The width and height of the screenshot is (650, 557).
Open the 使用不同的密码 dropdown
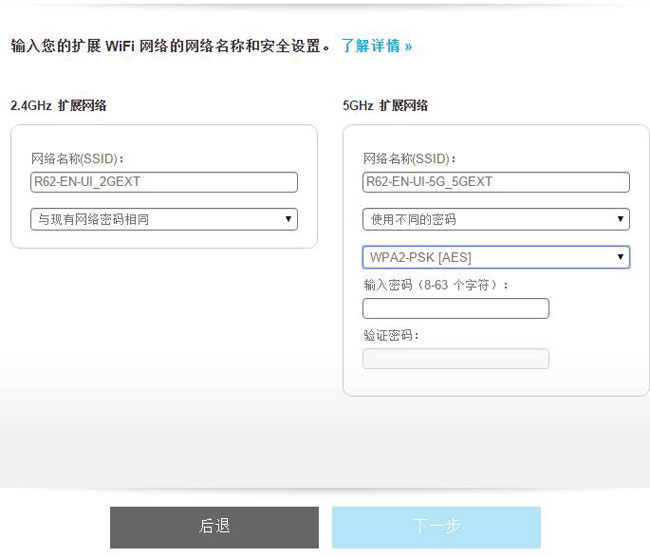coord(496,219)
